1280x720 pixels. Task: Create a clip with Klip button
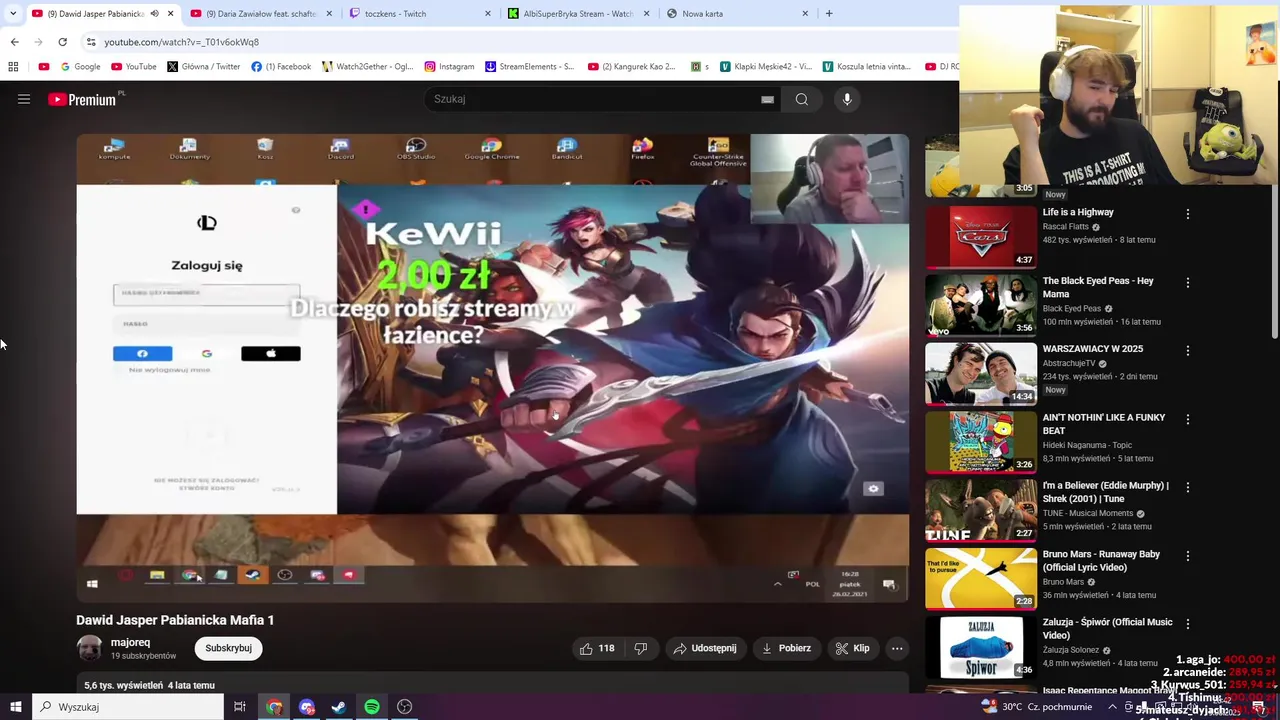point(853,648)
